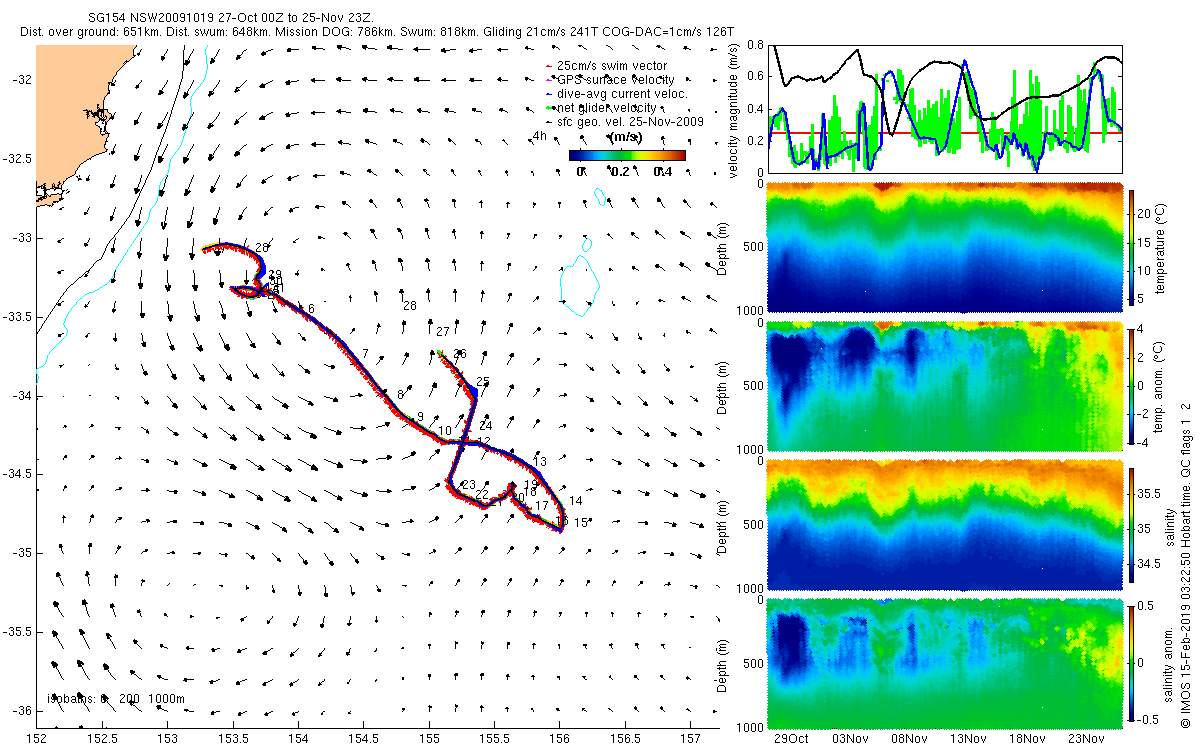Click track day marker 7 on glider path
The image size is (1200, 750).
pos(366,354)
